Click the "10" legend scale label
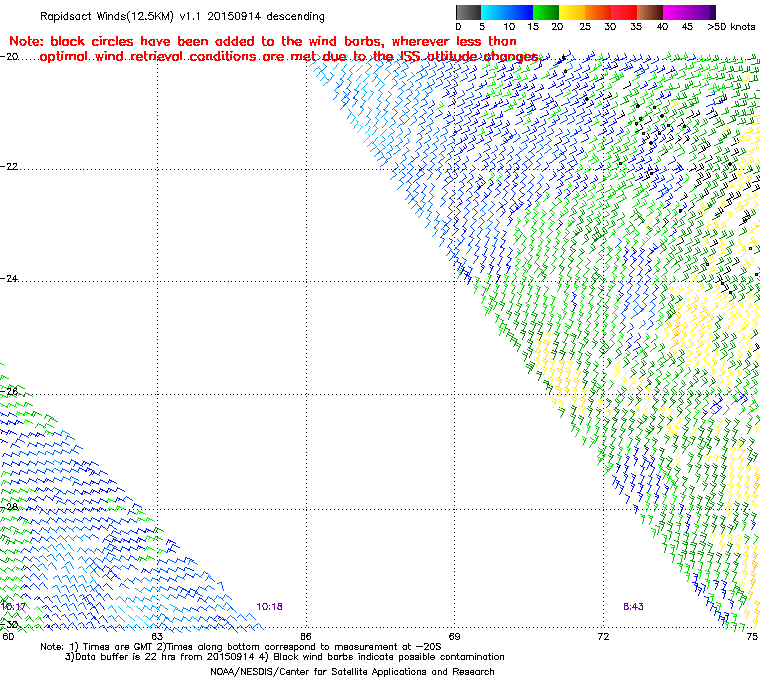The image size is (760, 688). [x=509, y=27]
